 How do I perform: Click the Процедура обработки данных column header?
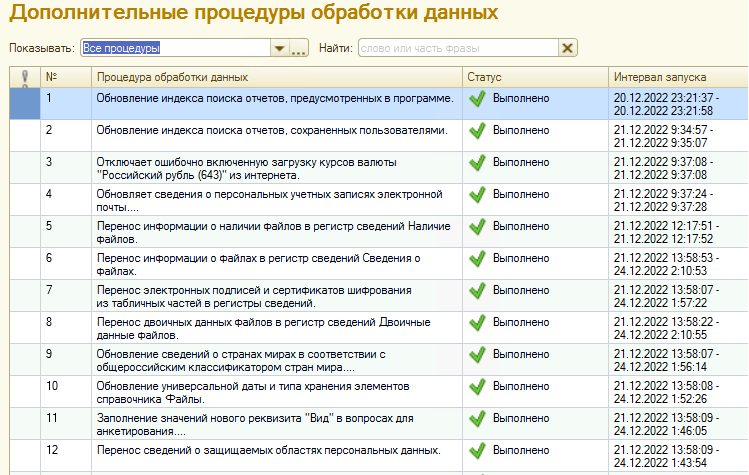pos(275,77)
